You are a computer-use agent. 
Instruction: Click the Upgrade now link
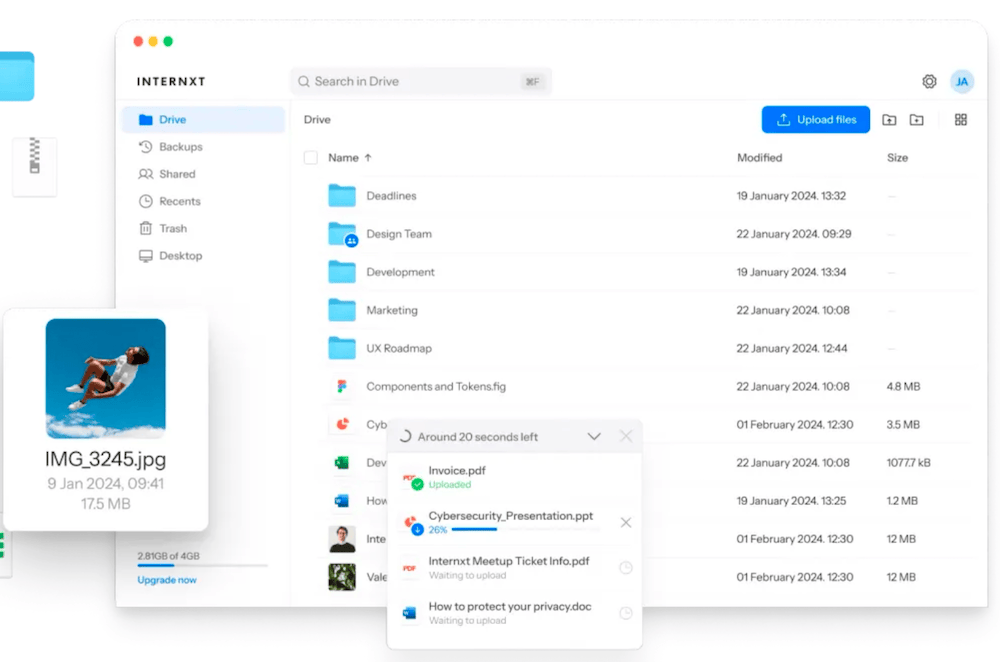[x=167, y=580]
